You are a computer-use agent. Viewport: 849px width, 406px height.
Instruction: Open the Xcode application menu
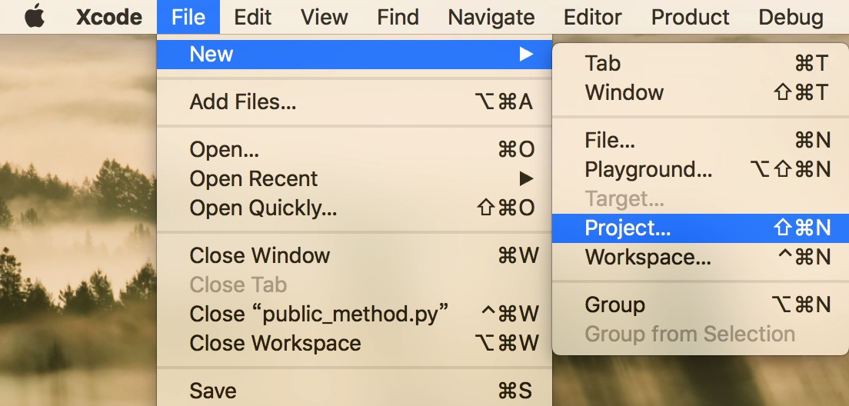pos(109,17)
